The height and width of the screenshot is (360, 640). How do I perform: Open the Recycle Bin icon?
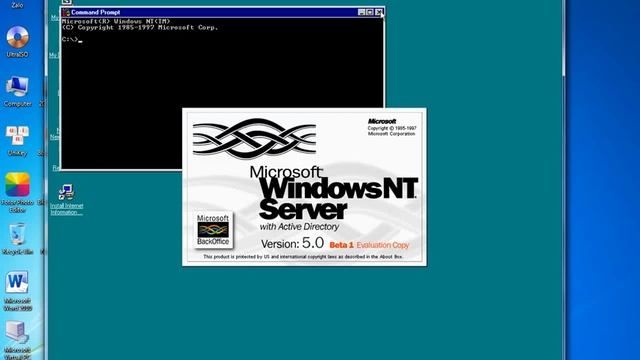pos(18,239)
